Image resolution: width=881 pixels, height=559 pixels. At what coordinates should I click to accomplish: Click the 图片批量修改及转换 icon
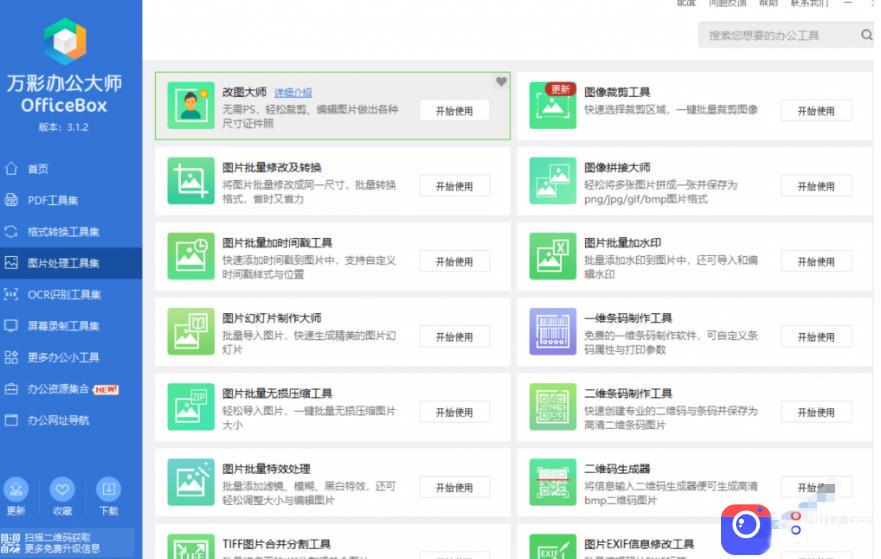(x=190, y=180)
